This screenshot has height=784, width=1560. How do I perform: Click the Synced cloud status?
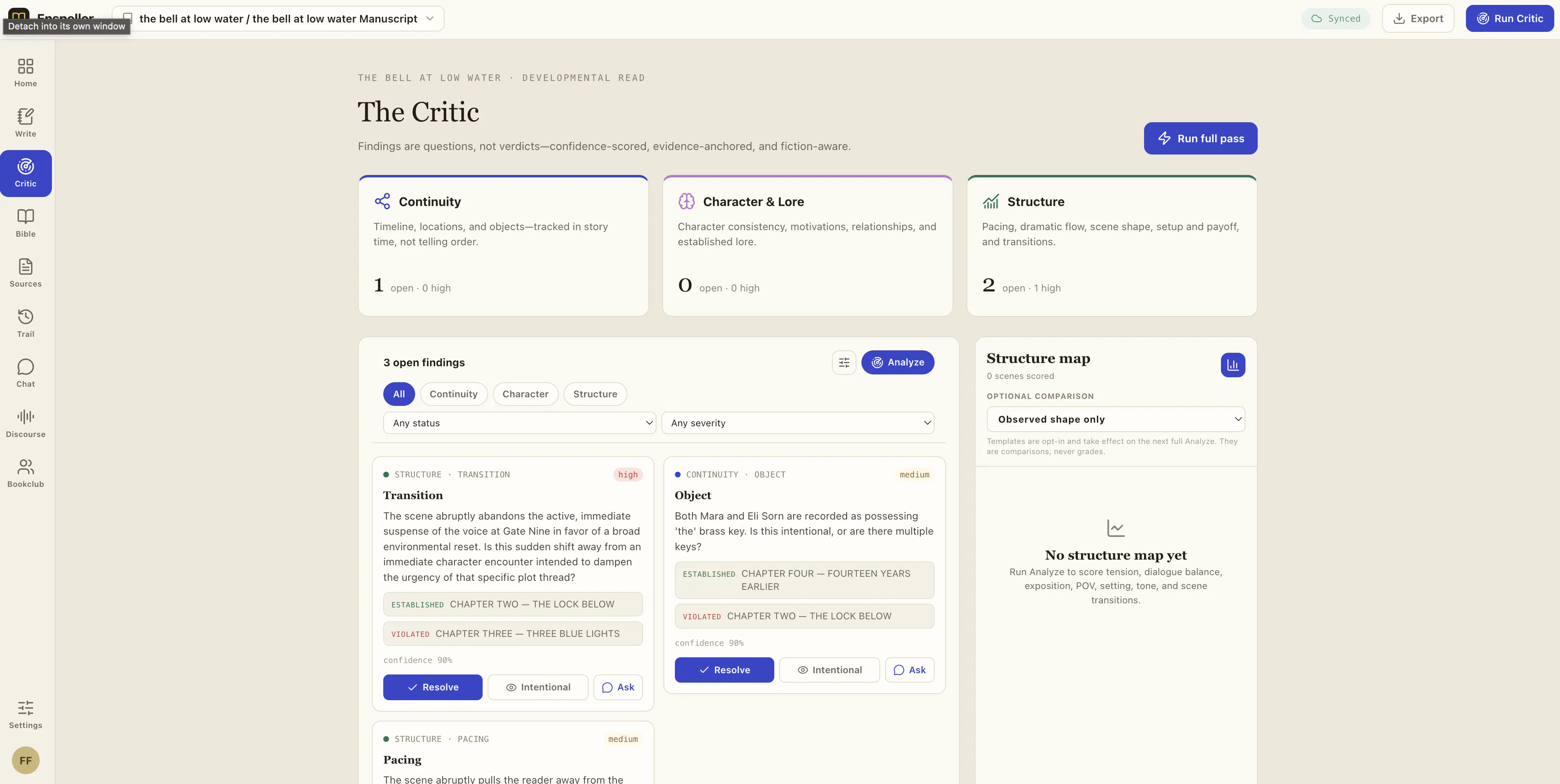(x=1335, y=19)
